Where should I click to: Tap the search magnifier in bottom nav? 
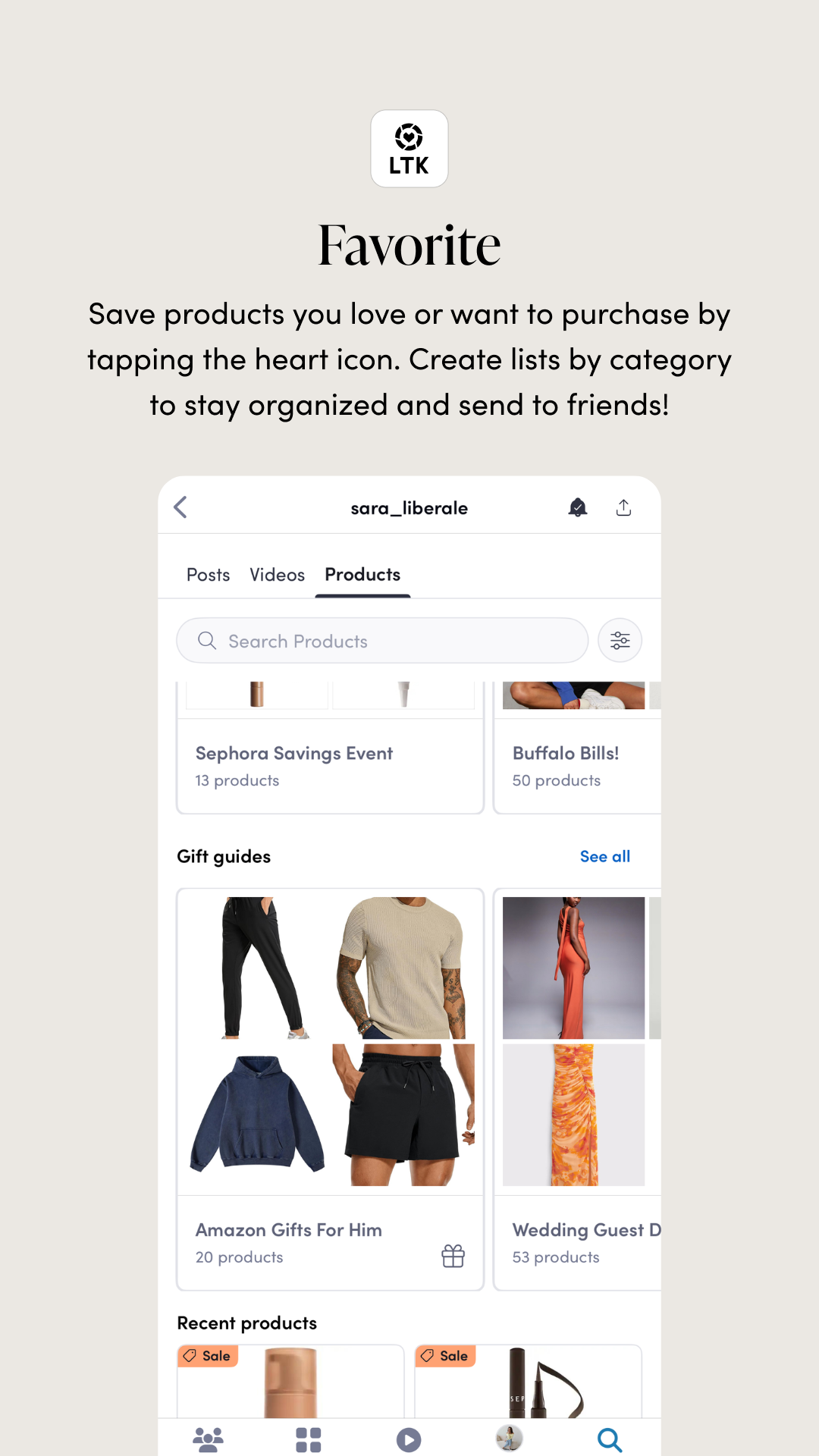(x=610, y=1439)
